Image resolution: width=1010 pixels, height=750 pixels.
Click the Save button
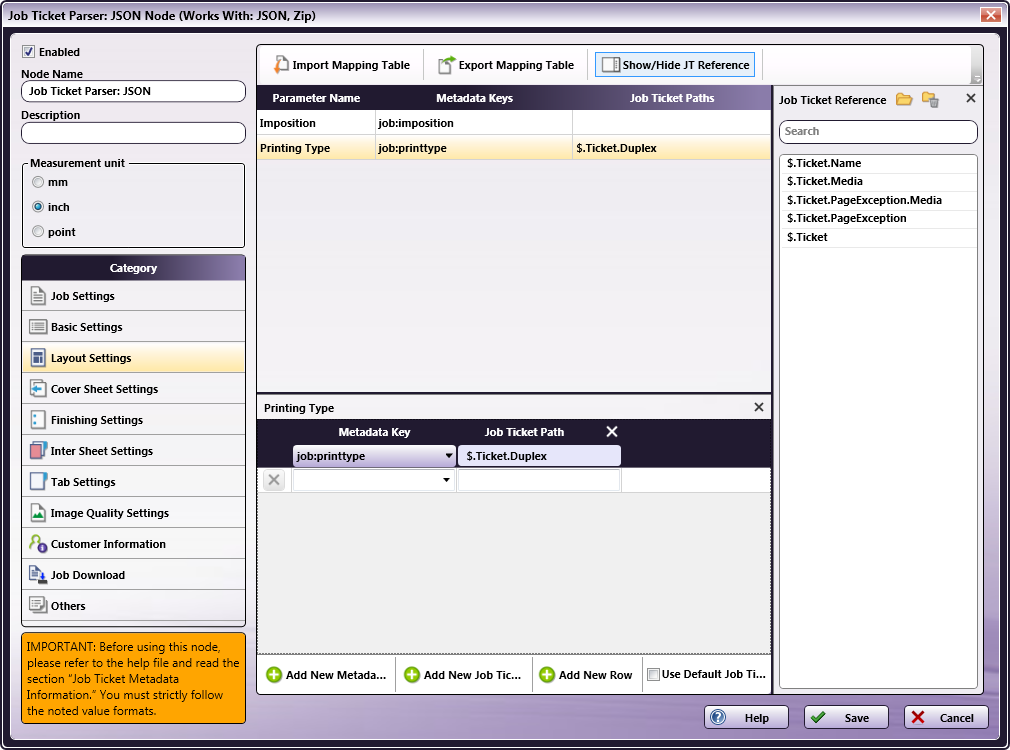pyautogui.click(x=844, y=717)
